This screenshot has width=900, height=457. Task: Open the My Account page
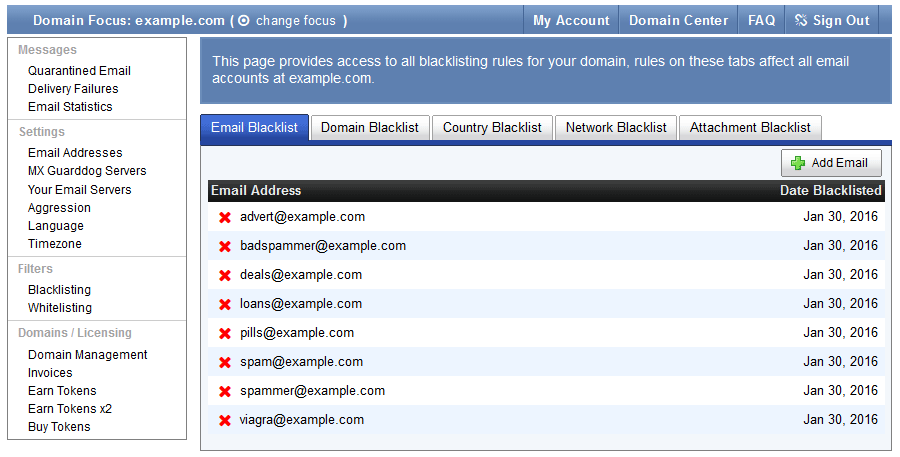[571, 20]
